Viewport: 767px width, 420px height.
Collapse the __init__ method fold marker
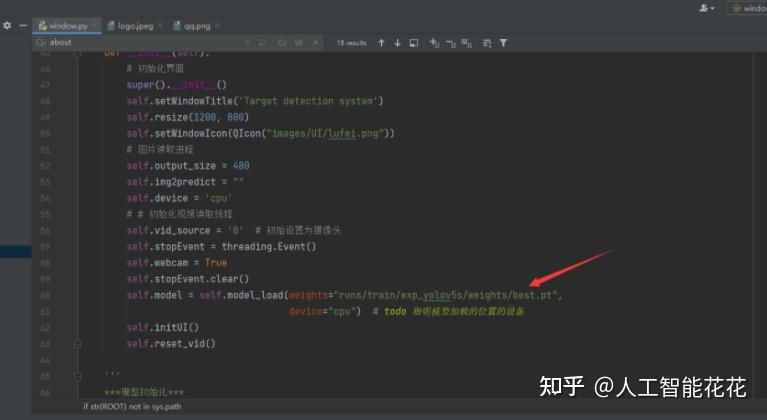click(x=77, y=53)
